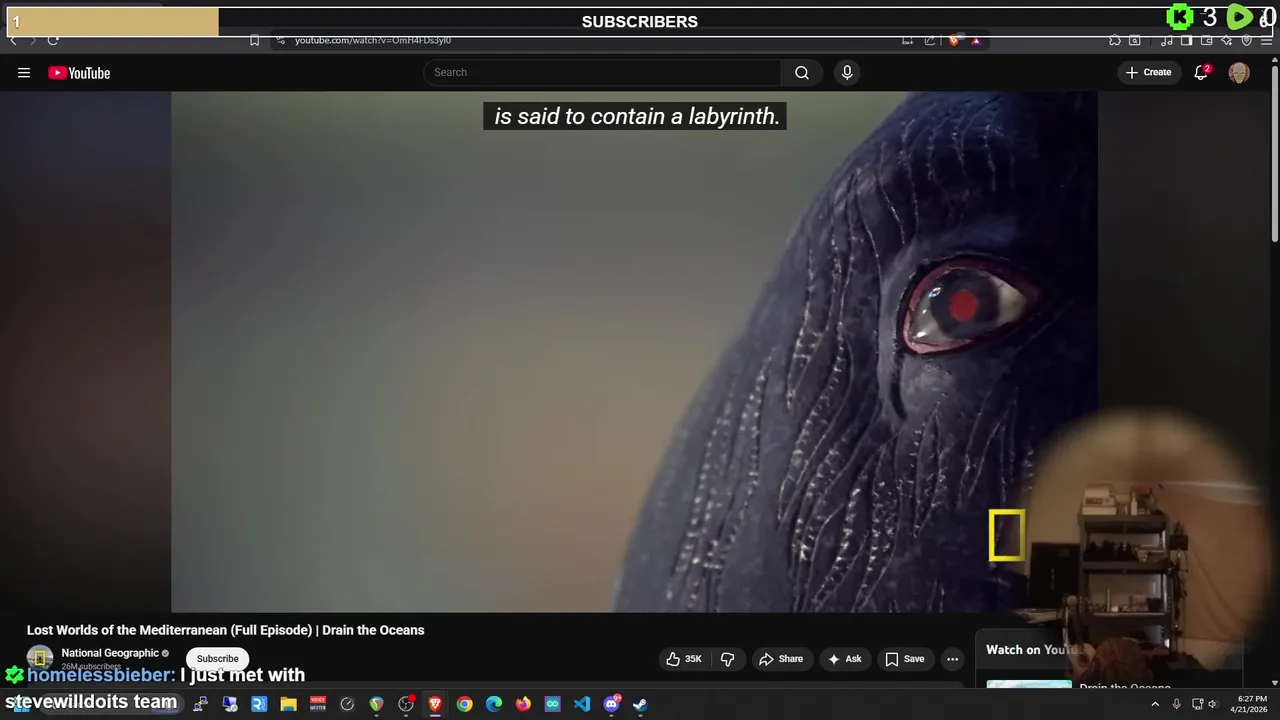Share this video
This screenshot has height=720, width=1280.
coord(781,659)
